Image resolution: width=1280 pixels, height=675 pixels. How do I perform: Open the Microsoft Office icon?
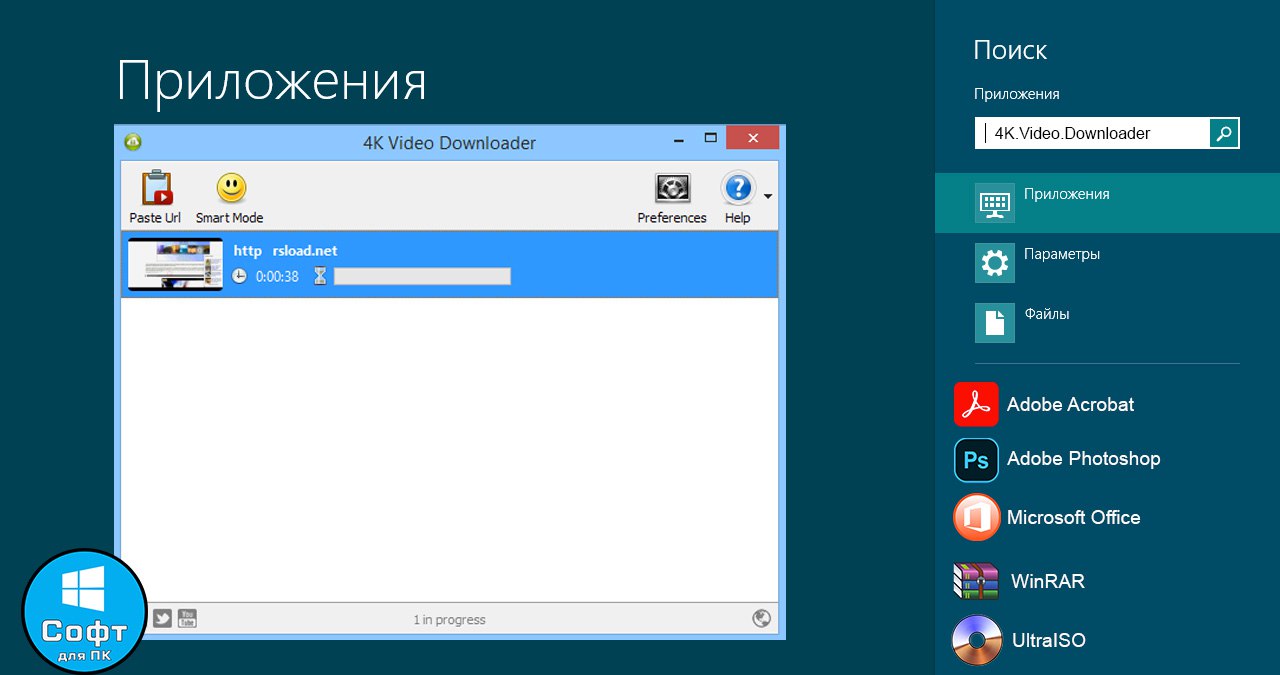(976, 517)
